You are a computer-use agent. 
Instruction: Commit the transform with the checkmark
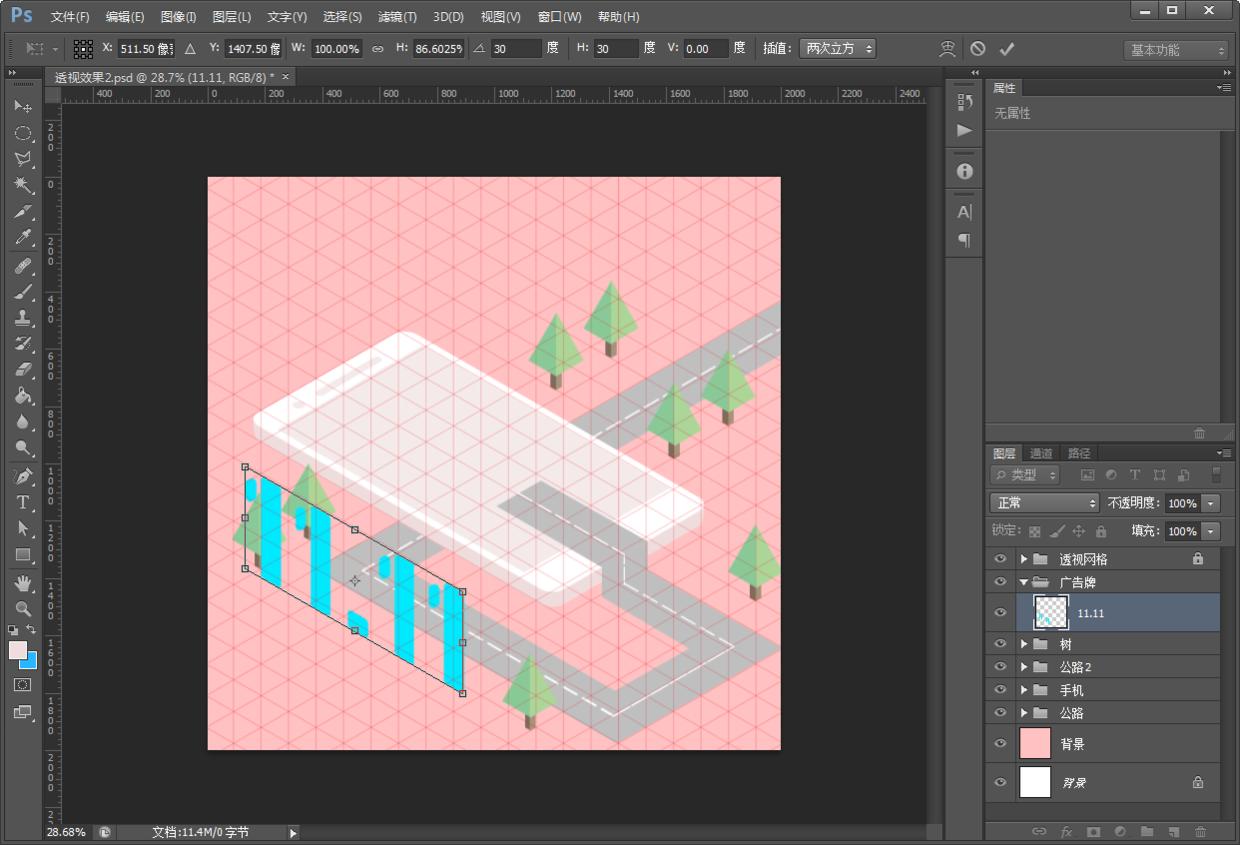[1007, 49]
